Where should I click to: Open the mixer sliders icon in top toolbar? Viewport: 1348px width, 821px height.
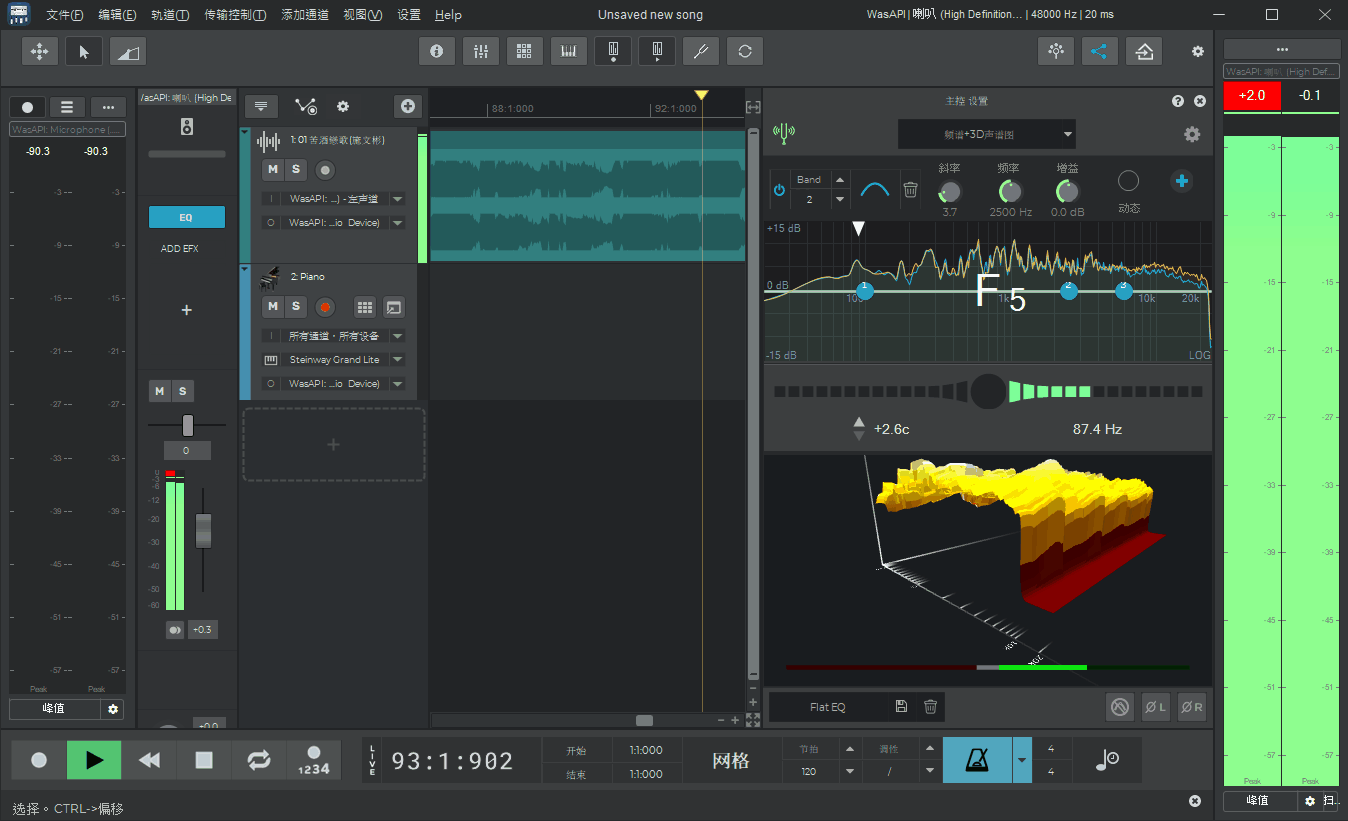[x=481, y=51]
